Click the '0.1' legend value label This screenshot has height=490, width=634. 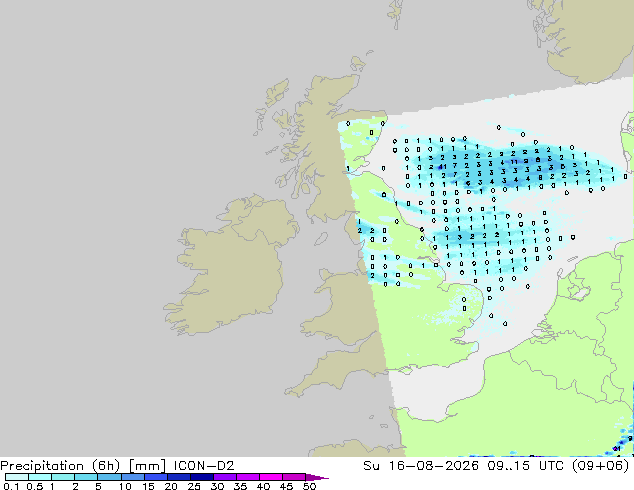click(x=11, y=486)
